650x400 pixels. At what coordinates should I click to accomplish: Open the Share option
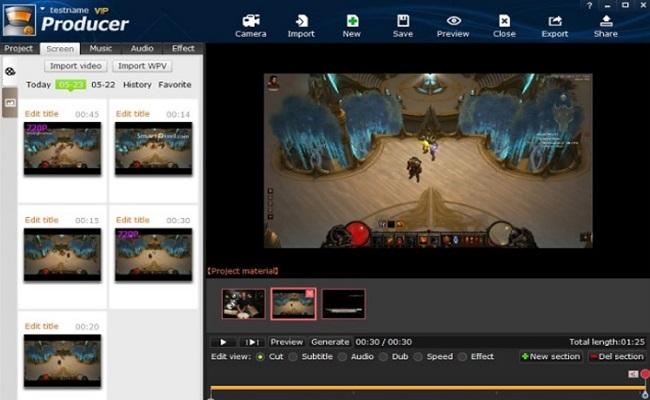[605, 21]
